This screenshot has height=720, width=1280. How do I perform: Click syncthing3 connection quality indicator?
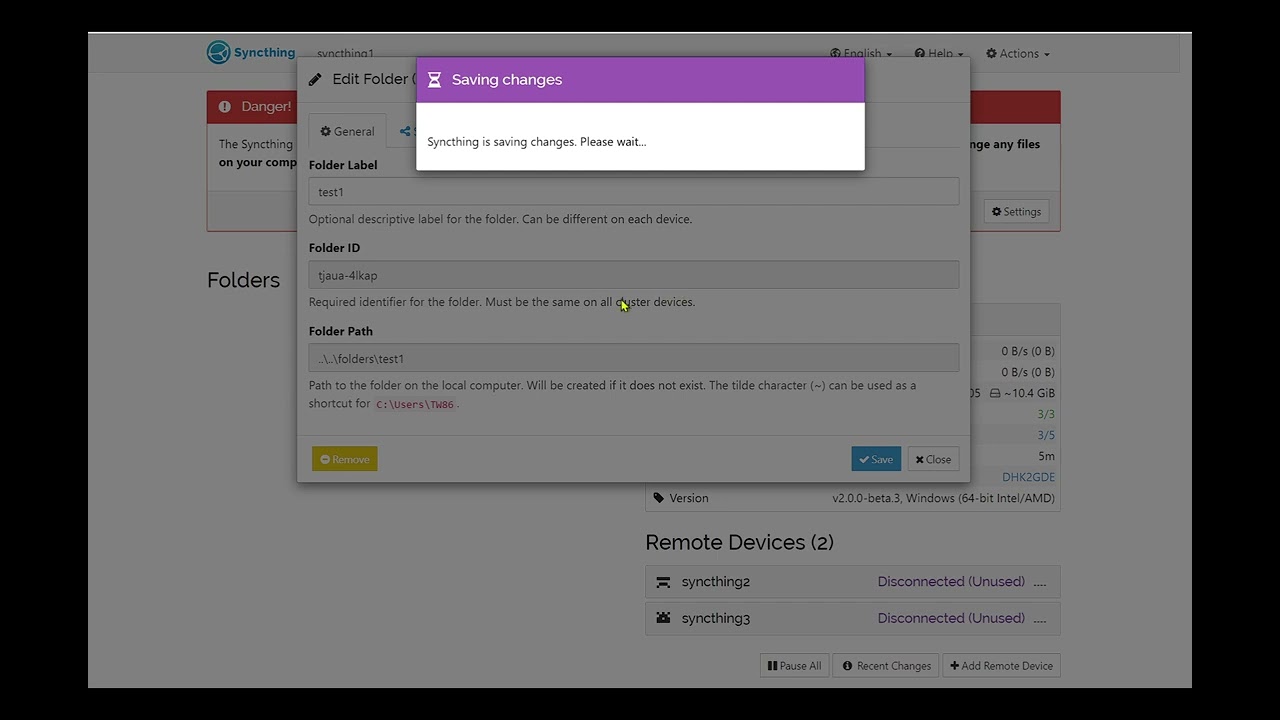pyautogui.click(x=1039, y=618)
